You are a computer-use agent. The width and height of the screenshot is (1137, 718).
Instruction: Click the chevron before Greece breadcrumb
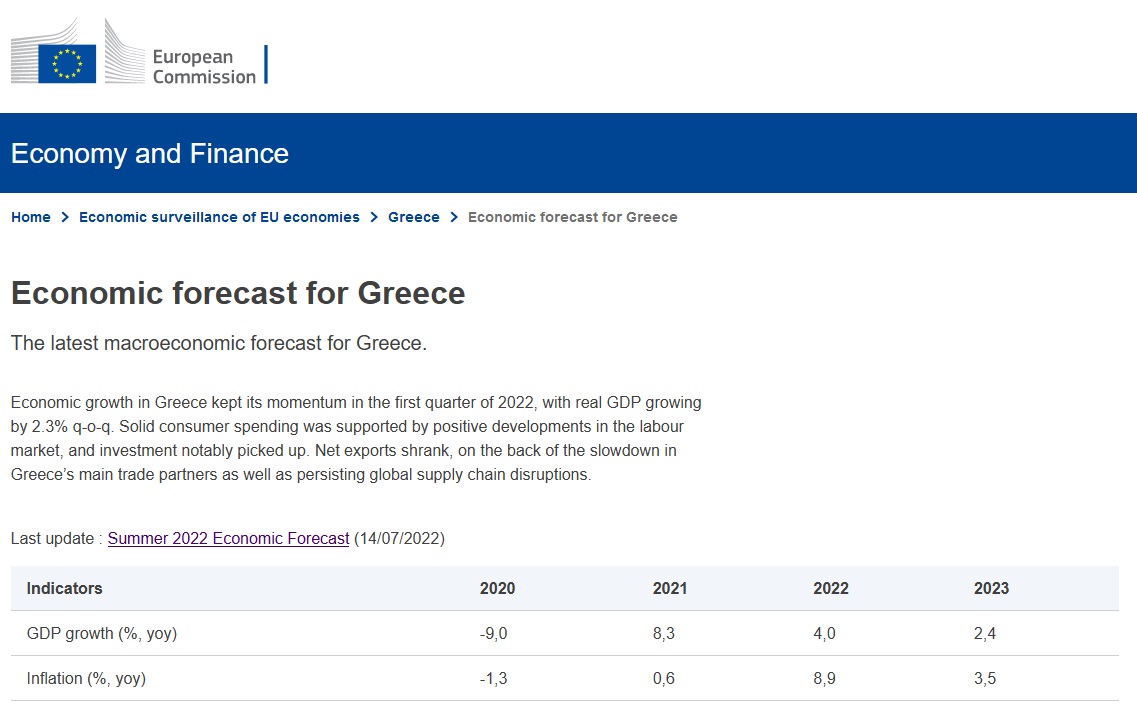coord(374,217)
